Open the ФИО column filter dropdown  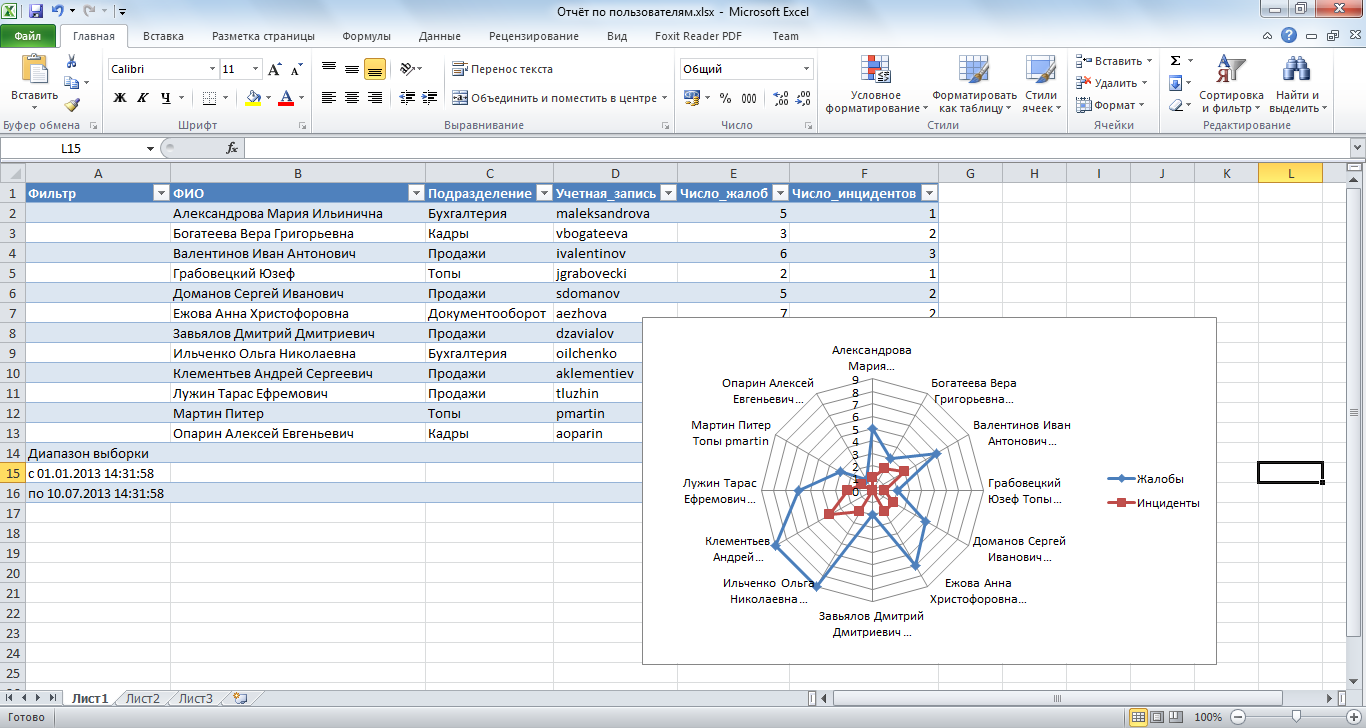tap(416, 193)
